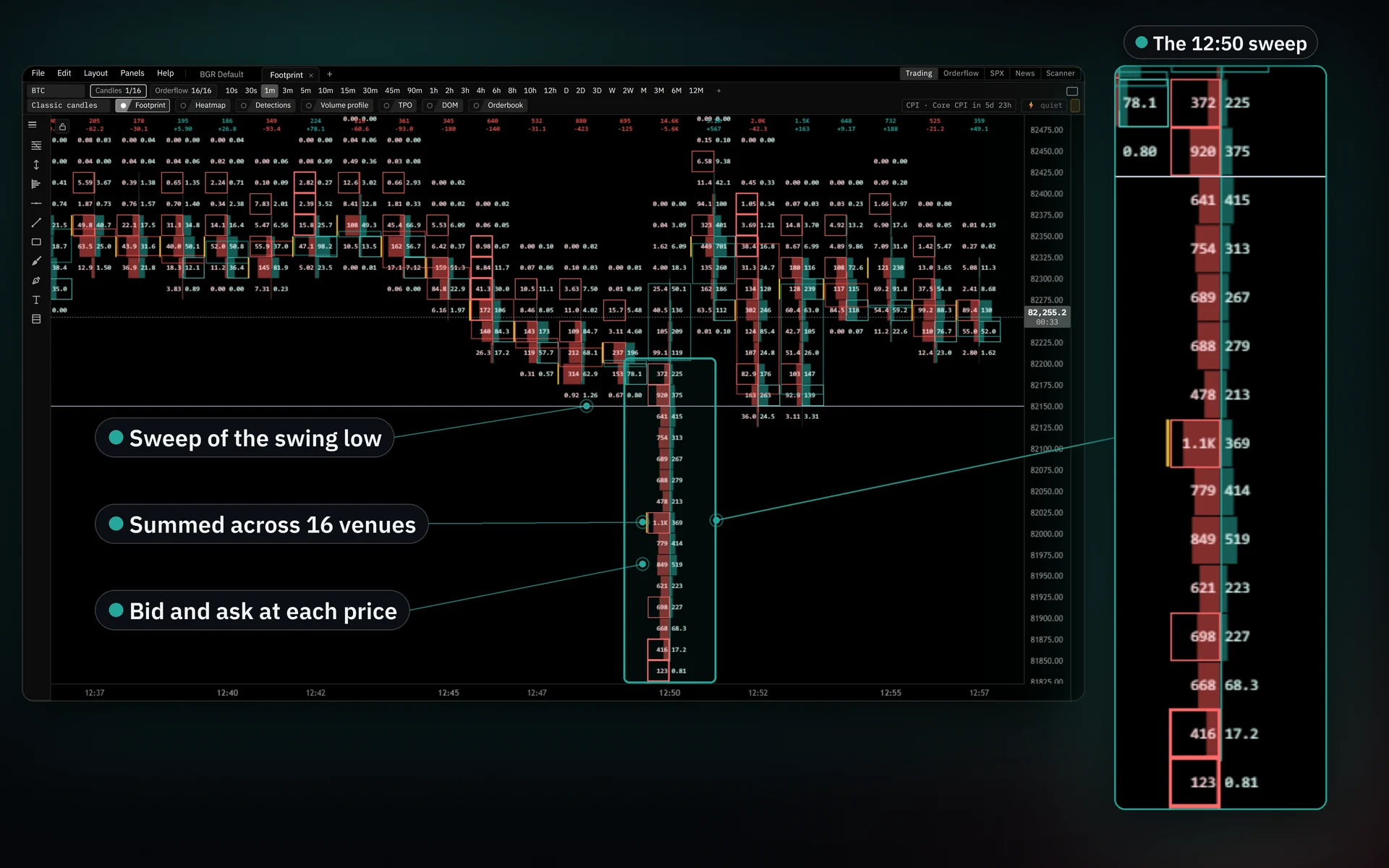The image size is (1389, 868).
Task: Click the lightning quiet status indicator
Action: pyautogui.click(x=1045, y=106)
